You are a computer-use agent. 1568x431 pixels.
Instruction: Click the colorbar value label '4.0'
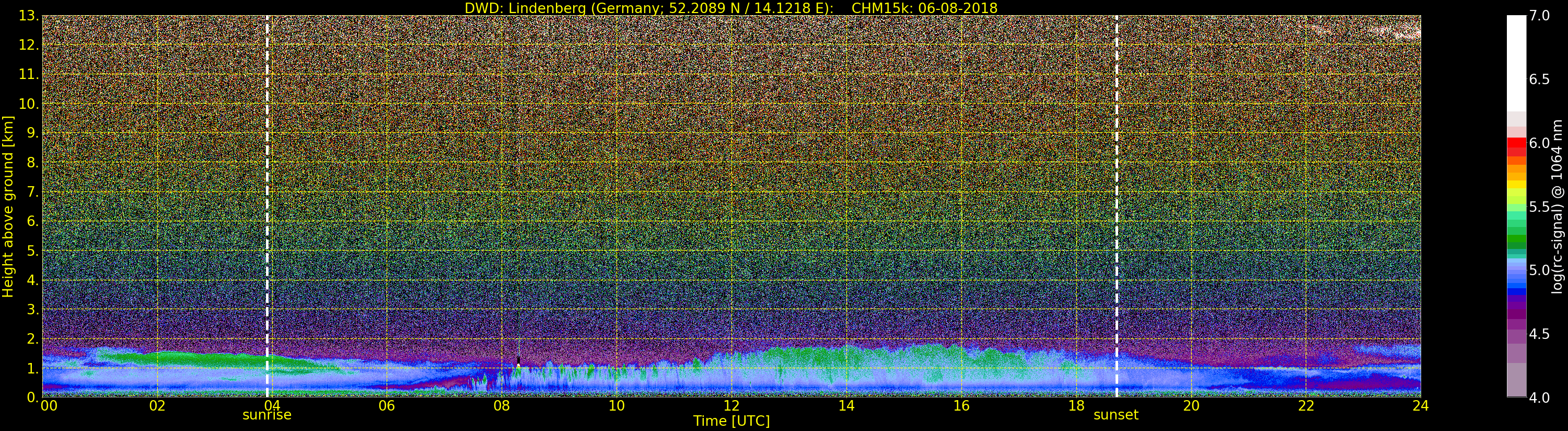[x=1539, y=398]
